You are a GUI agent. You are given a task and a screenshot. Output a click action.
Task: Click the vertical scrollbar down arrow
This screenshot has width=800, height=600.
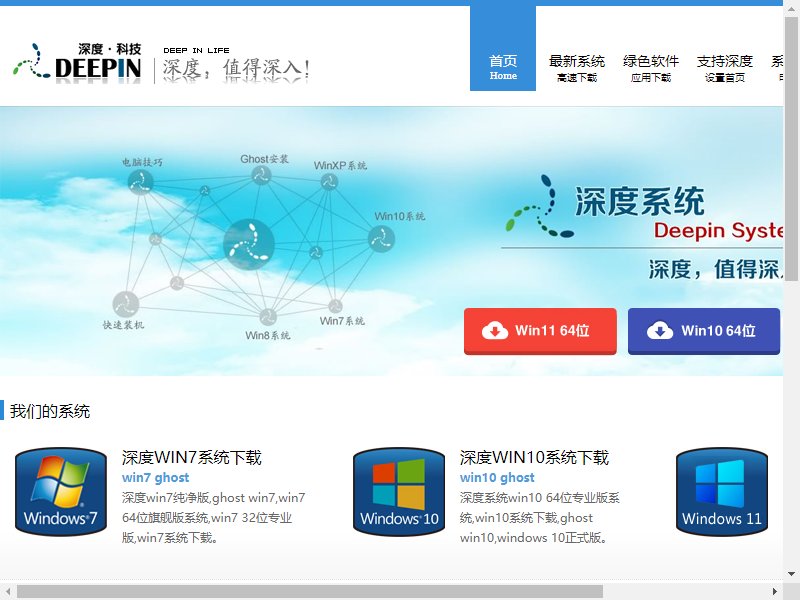792,573
